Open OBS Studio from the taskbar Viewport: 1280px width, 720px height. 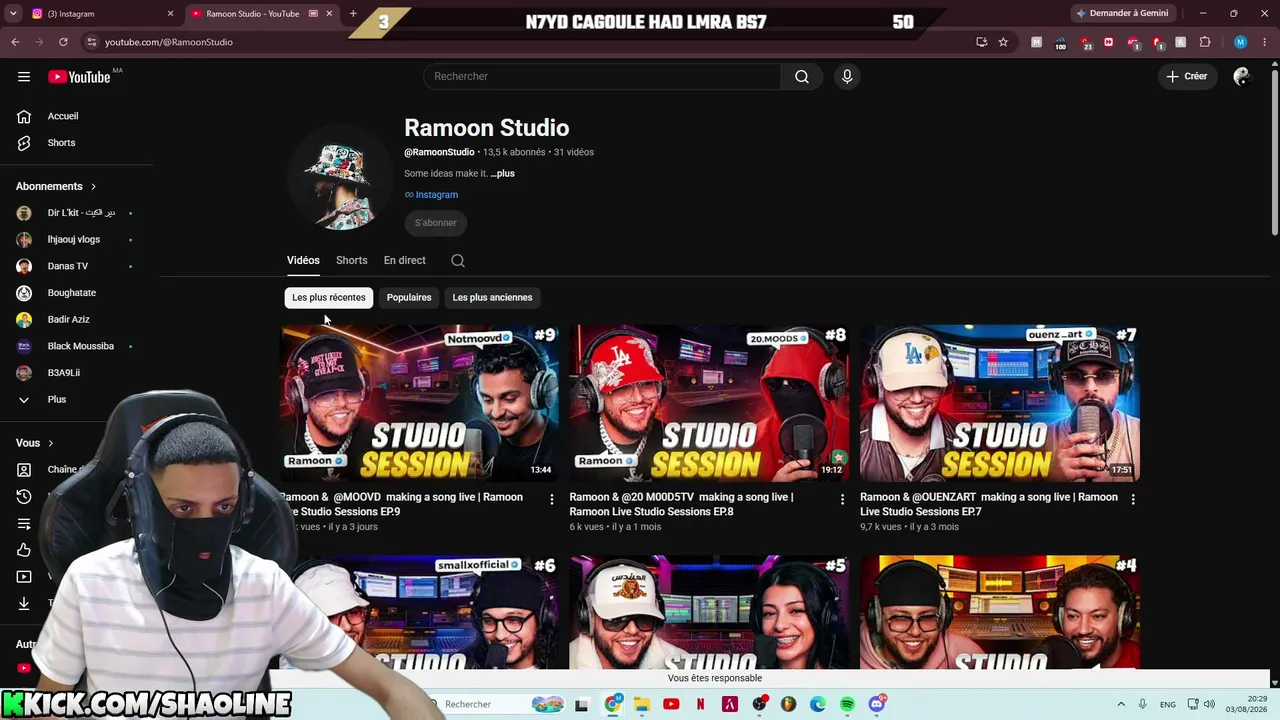tap(759, 704)
